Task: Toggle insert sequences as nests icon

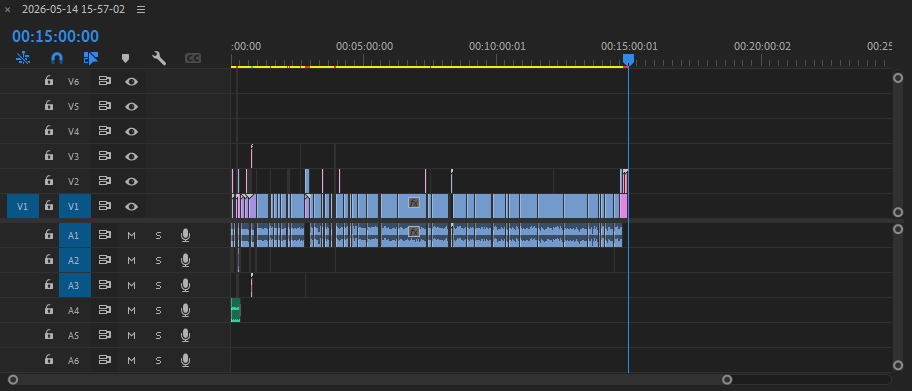Action: 22,58
